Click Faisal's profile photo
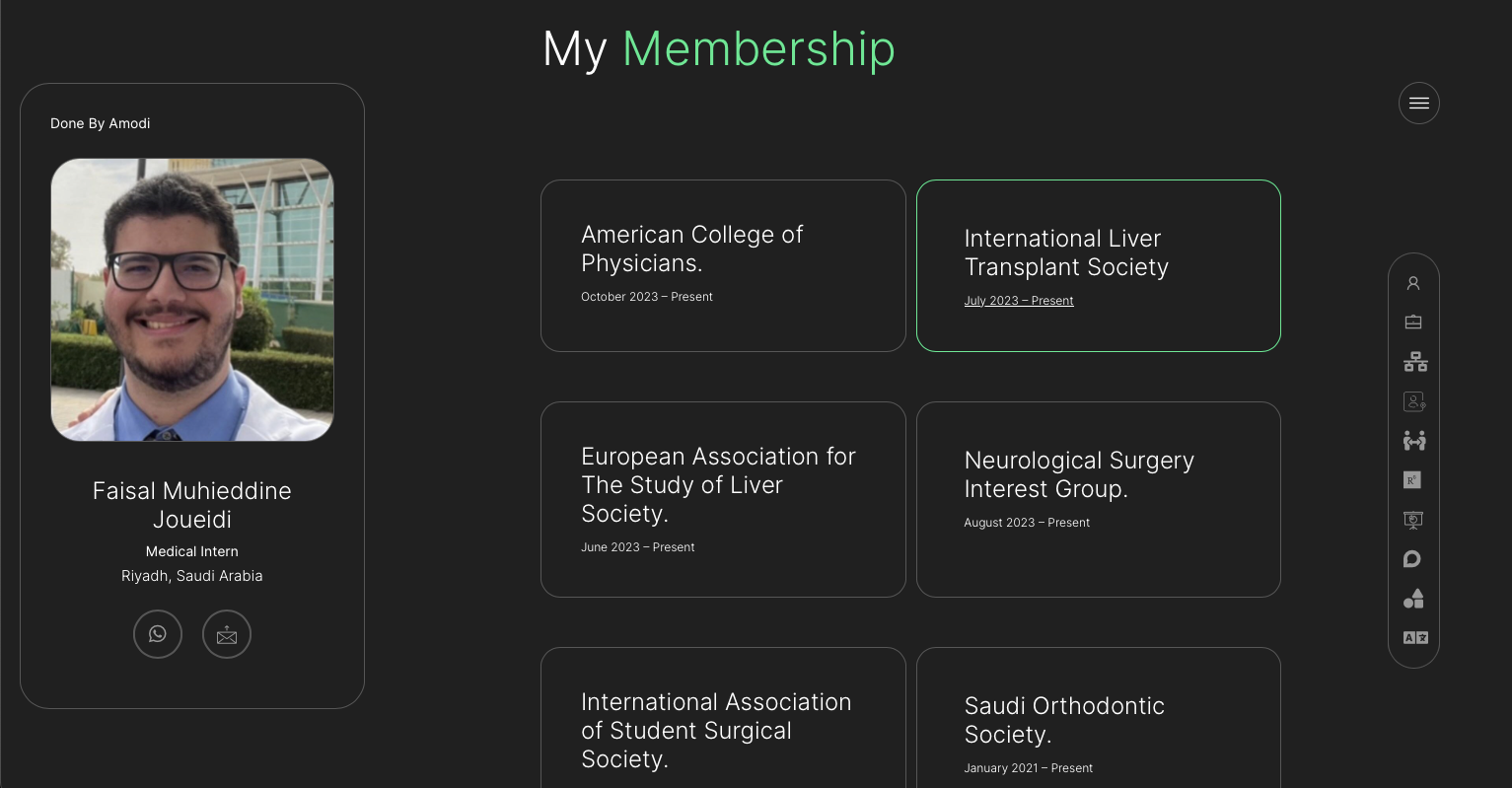Image resolution: width=1512 pixels, height=788 pixels. coord(192,300)
